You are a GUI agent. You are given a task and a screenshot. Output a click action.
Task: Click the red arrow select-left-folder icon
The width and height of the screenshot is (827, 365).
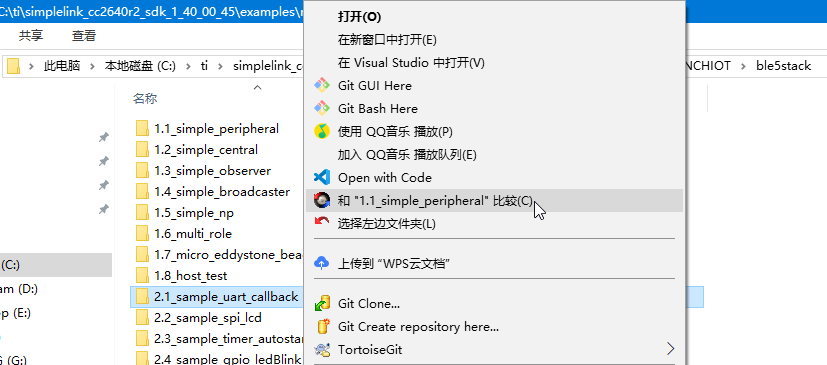322,222
